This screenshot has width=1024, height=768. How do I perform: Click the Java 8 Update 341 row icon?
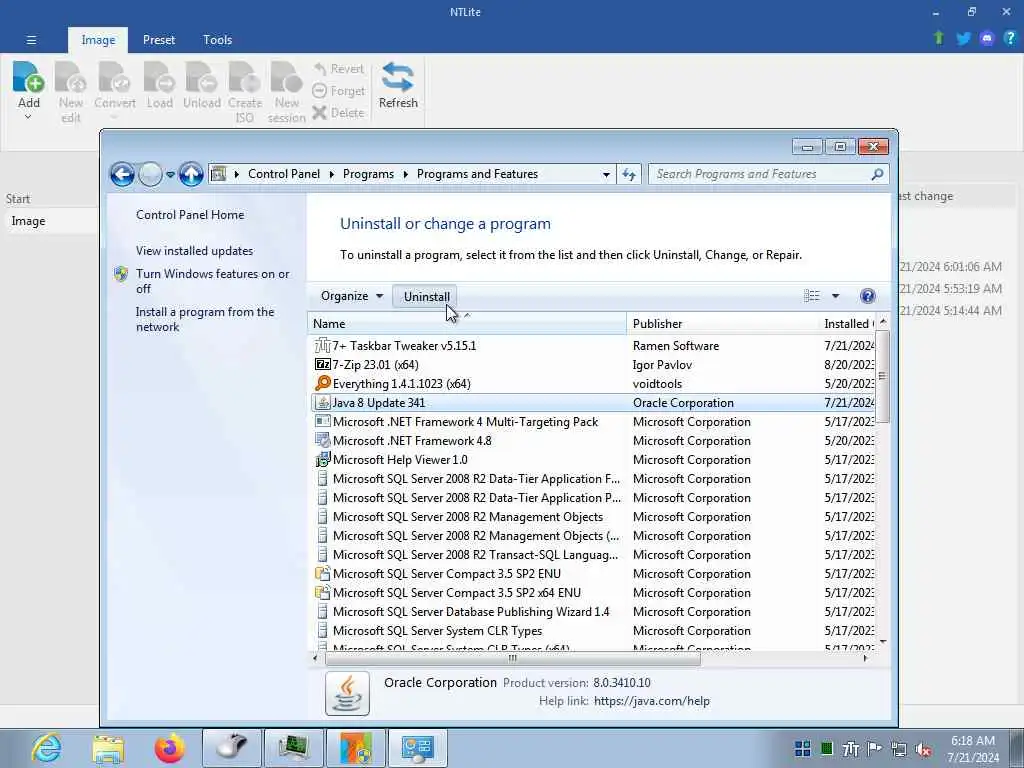323,402
